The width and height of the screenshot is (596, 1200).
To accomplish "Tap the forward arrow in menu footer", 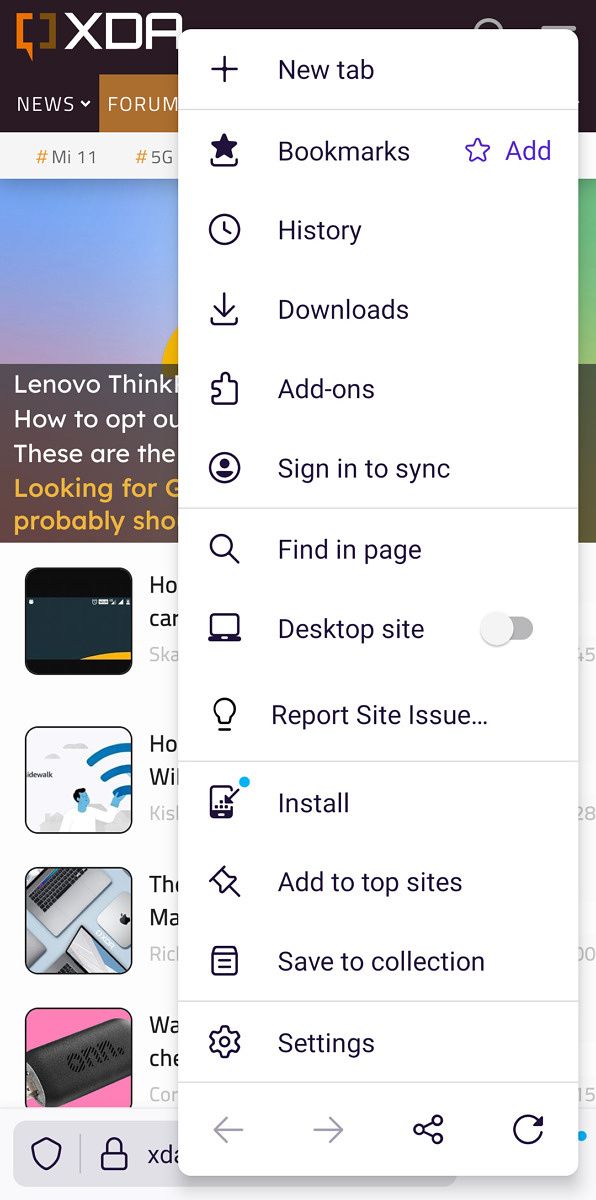I will coord(328,1131).
